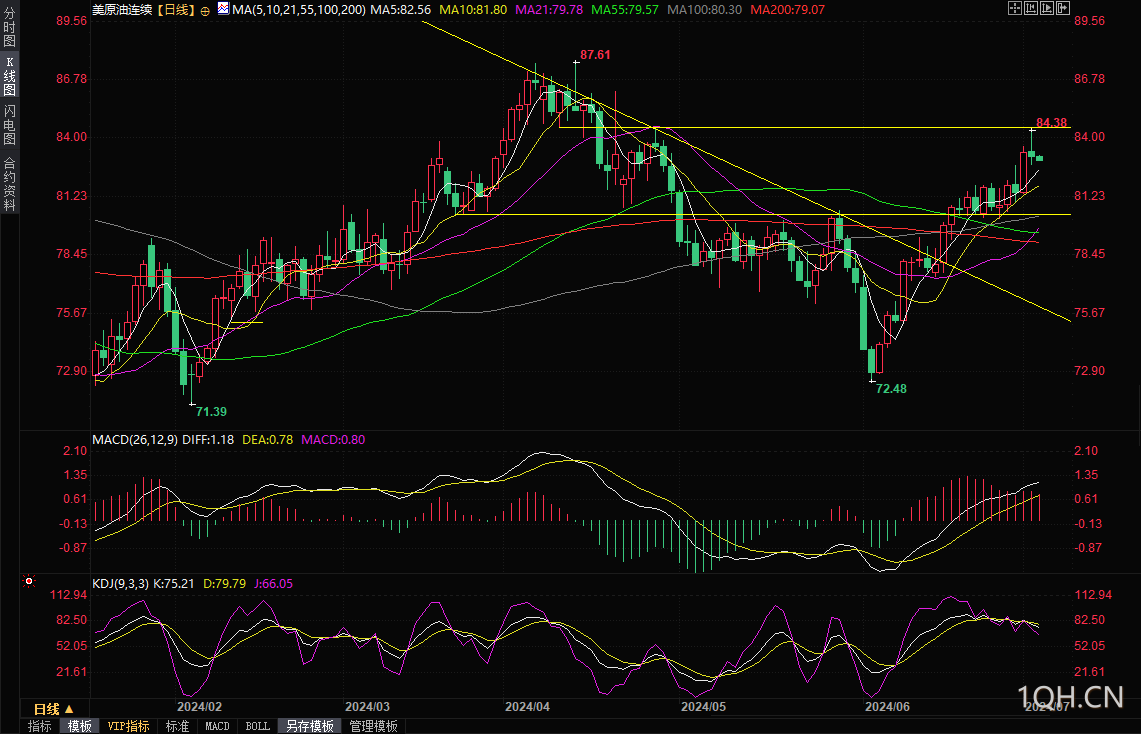Screen dimensions: 1141x734
Task: Click the expand panel arrow icon at top right
Action: pyautogui.click(x=1062, y=8)
